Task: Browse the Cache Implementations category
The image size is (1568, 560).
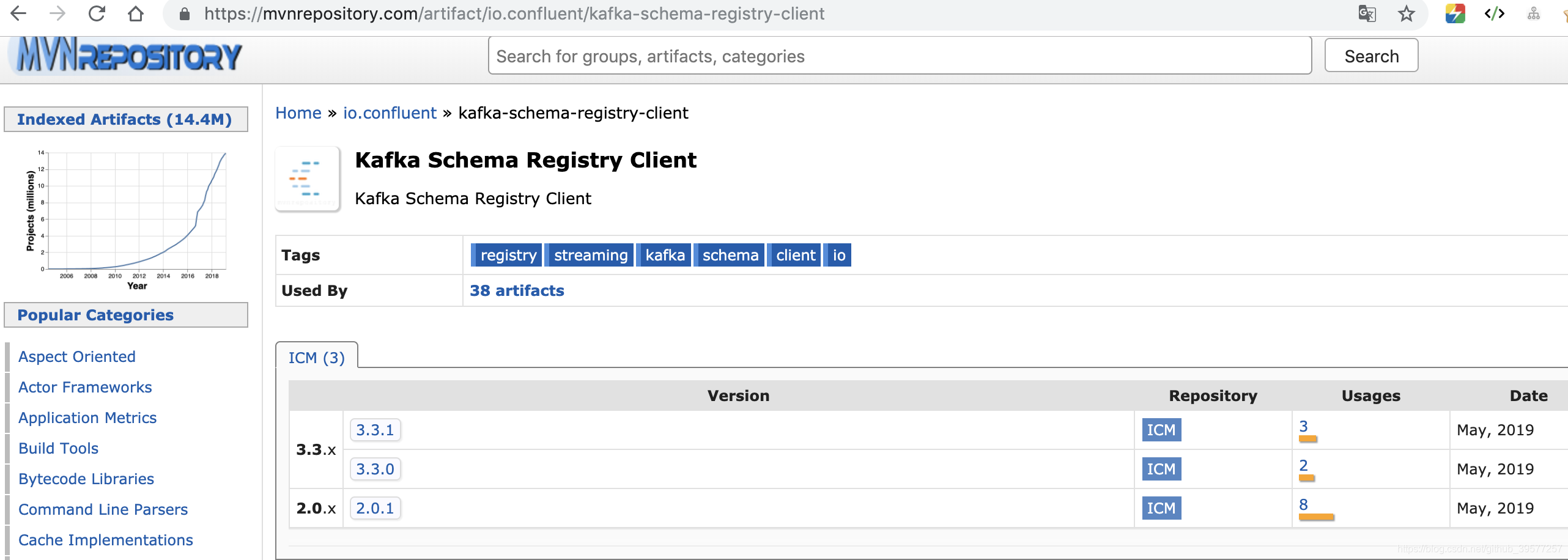Action: point(106,540)
